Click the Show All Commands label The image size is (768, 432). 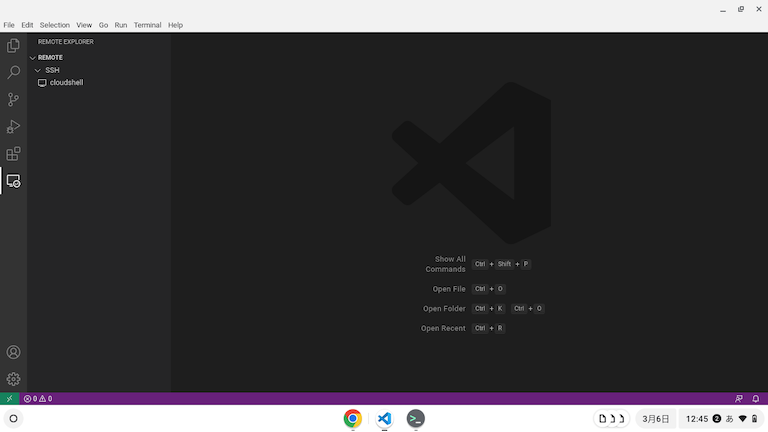coord(445,264)
